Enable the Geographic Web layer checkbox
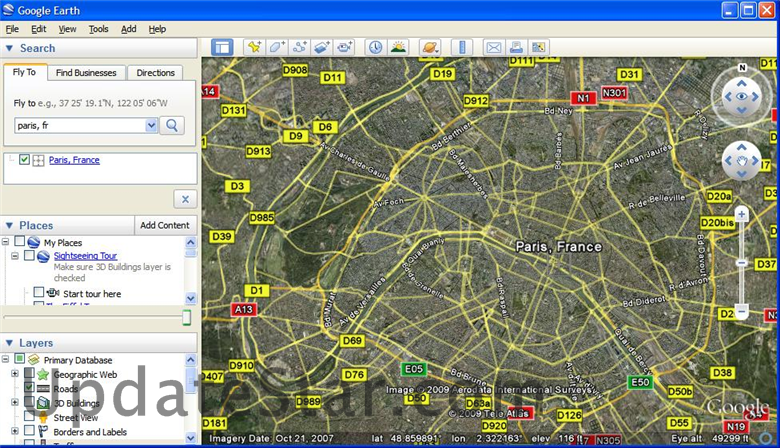 [x=29, y=373]
